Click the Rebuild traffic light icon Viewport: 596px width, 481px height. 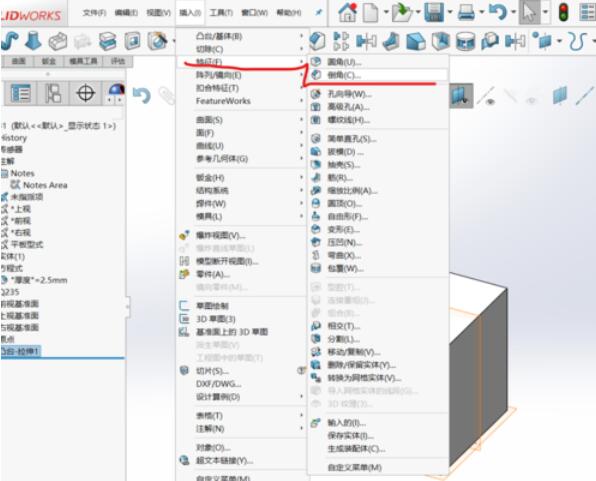(x=563, y=12)
